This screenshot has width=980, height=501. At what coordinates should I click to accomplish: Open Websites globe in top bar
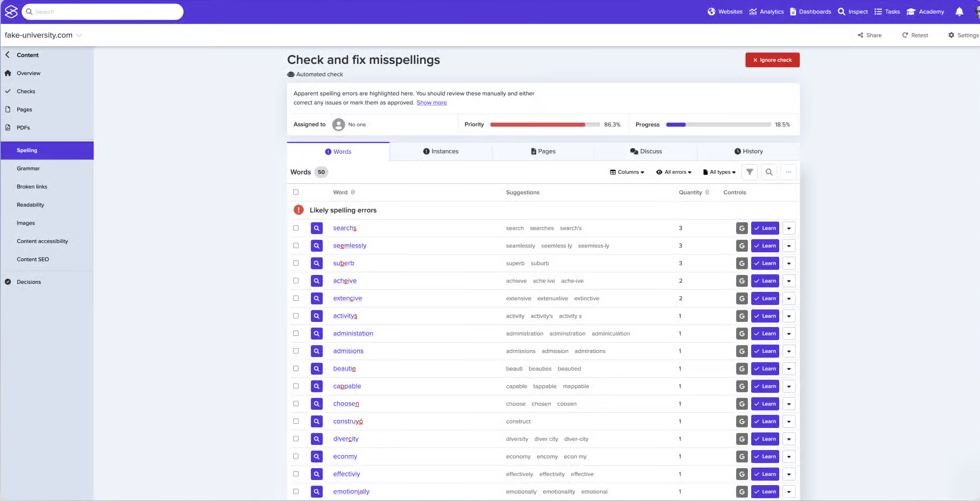coord(725,12)
